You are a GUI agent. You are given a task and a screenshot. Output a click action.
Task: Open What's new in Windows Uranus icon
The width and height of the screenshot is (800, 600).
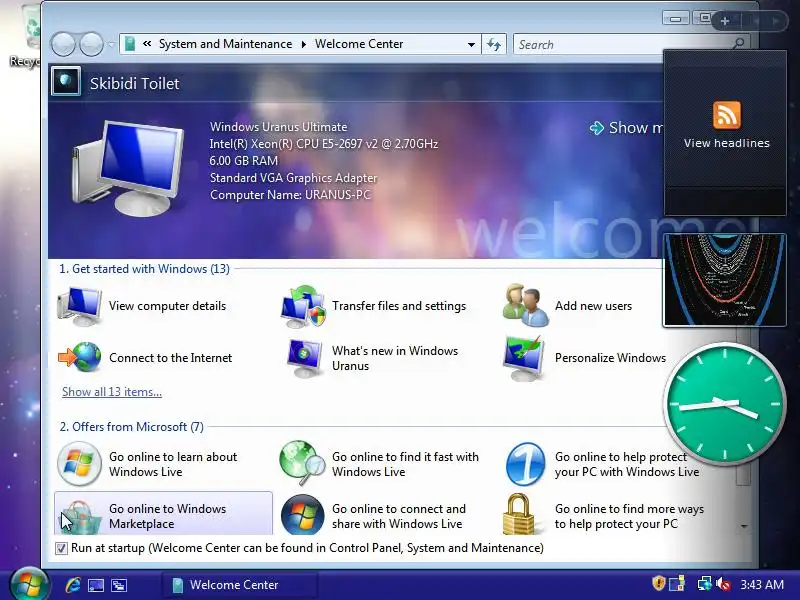(x=304, y=358)
